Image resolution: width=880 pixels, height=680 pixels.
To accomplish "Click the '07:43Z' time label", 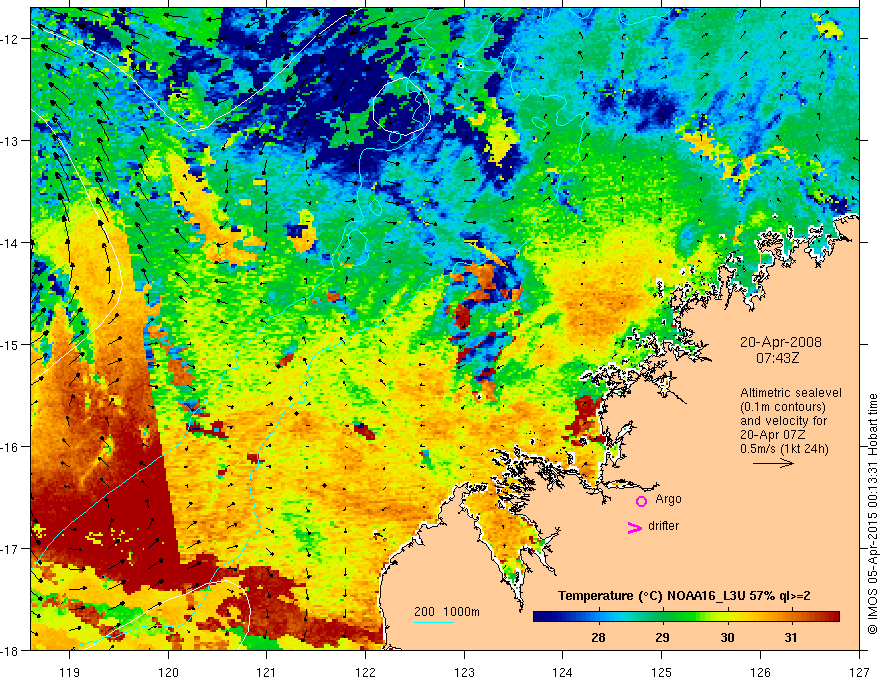I will 777,357.
